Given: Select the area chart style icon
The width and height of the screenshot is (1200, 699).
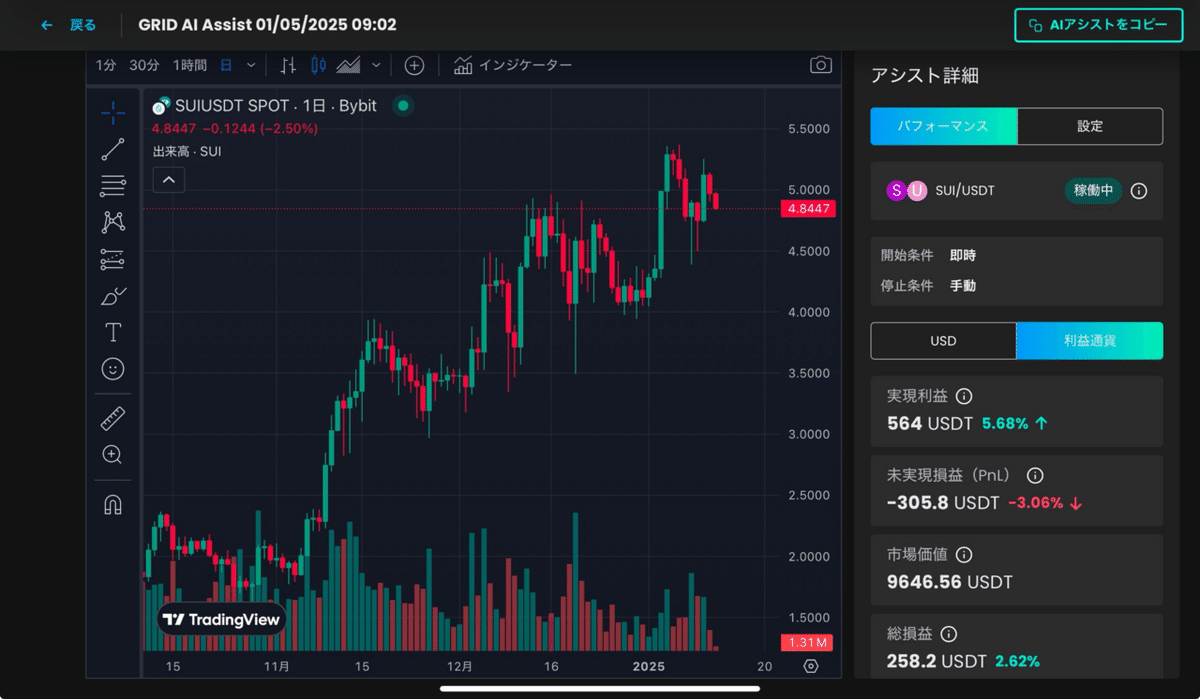Looking at the screenshot, I should click(x=348, y=65).
